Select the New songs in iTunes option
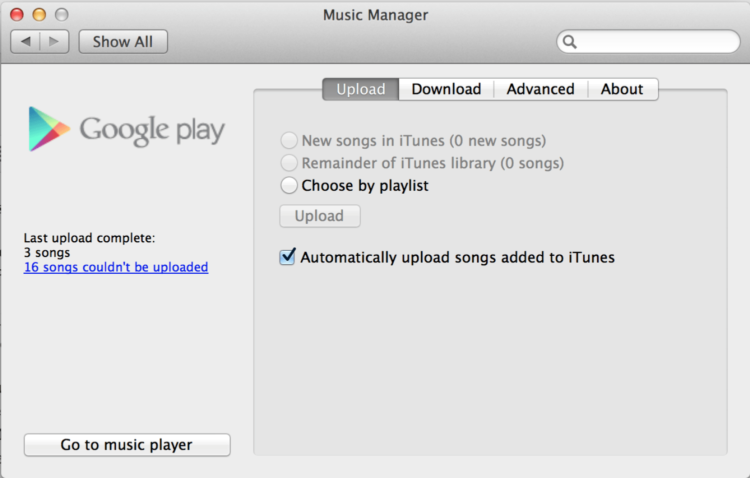The height and width of the screenshot is (478, 750). [x=289, y=141]
